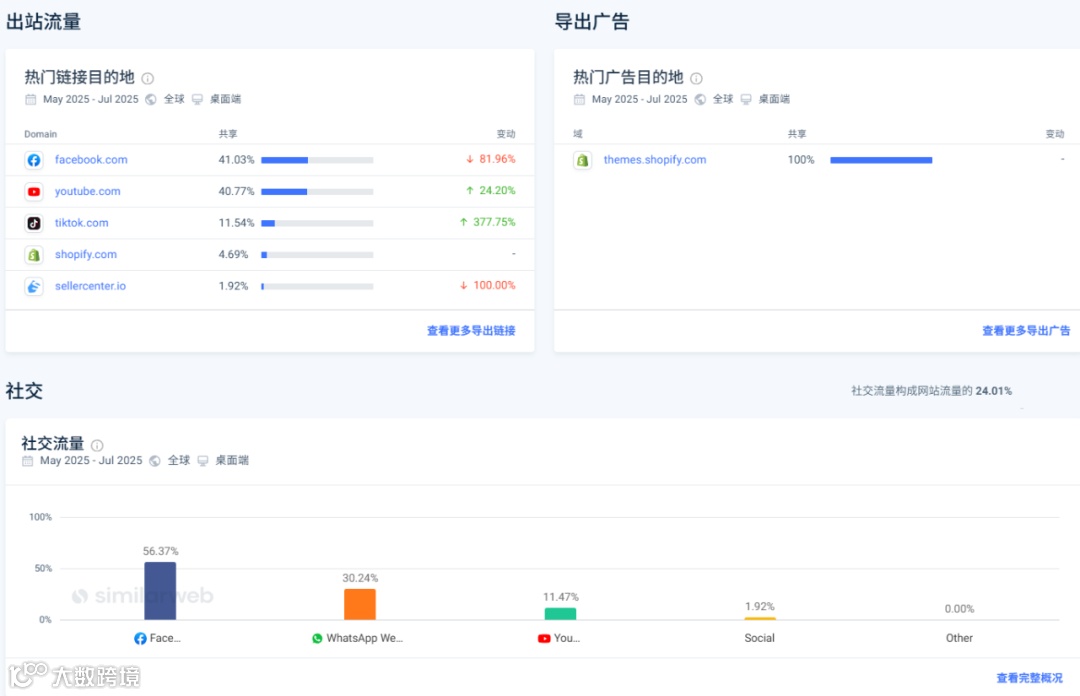1080x696 pixels.
Task: Click the TikTok favicon in outgoing links table
Action: (34, 223)
